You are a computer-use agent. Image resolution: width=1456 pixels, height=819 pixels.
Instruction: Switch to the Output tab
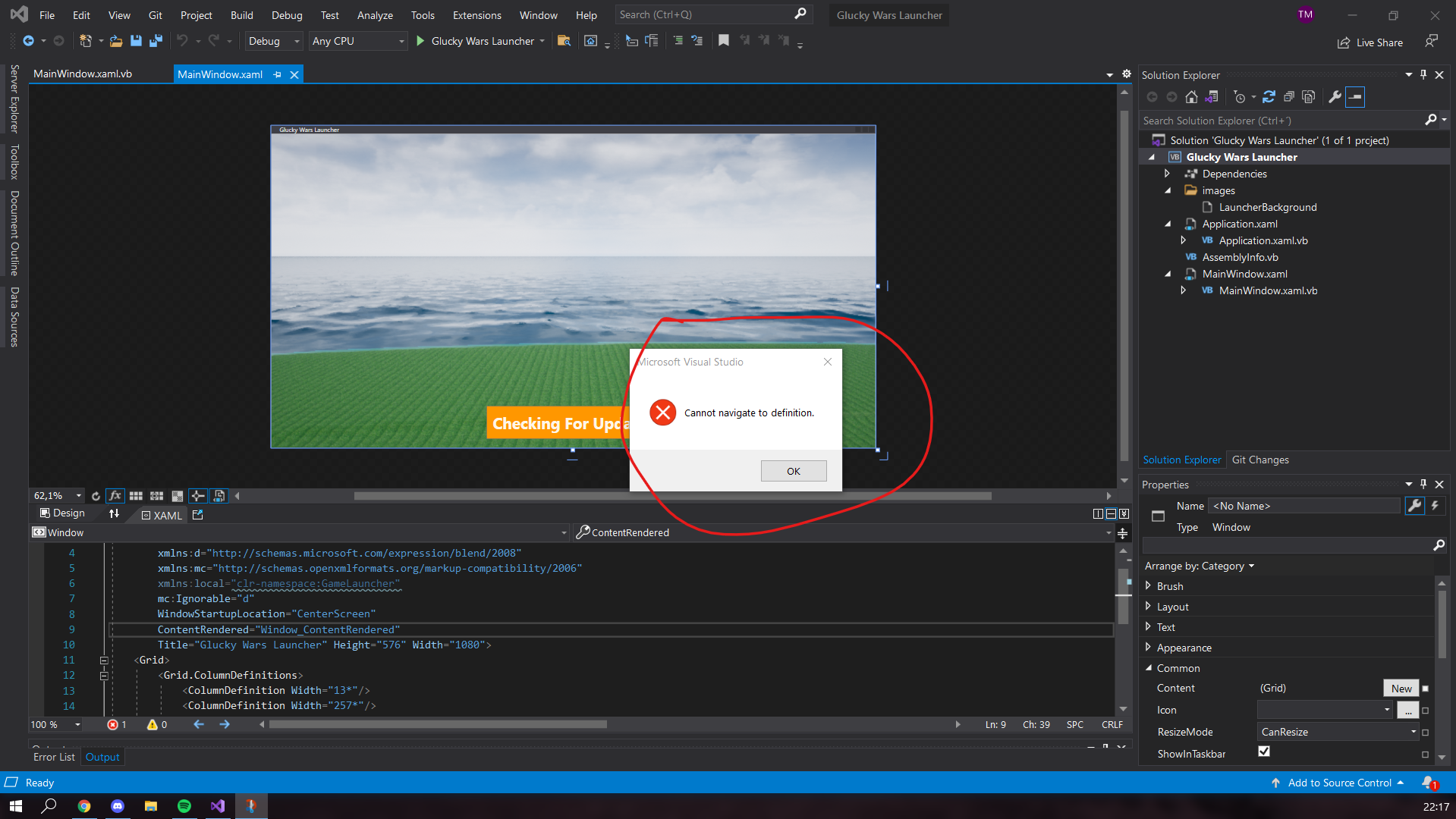coord(102,757)
